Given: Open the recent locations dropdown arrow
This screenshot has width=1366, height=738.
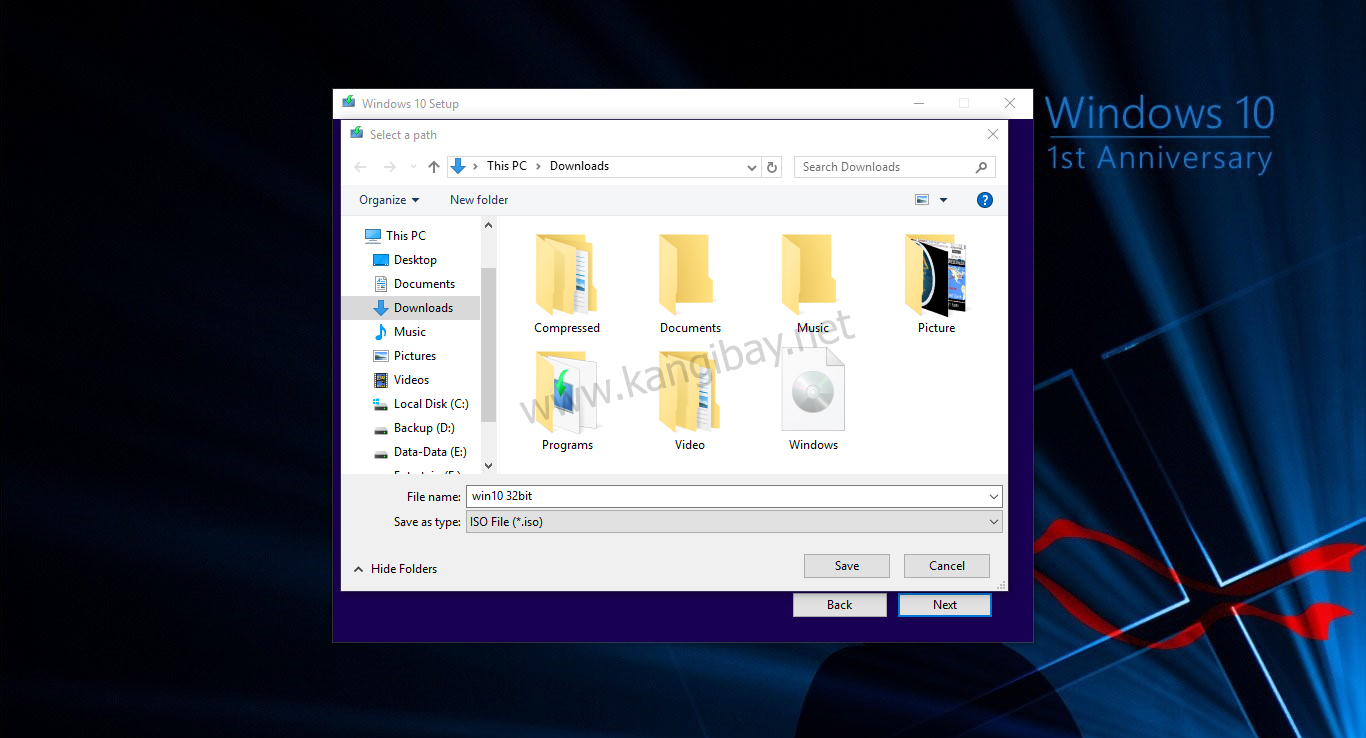Looking at the screenshot, I should point(413,167).
